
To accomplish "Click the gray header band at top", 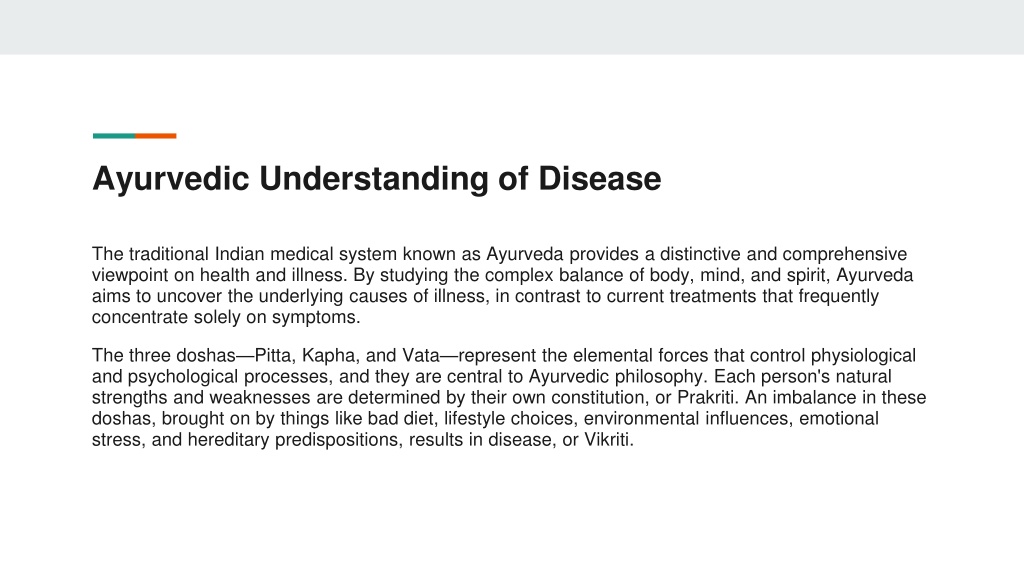I will tap(512, 27).
